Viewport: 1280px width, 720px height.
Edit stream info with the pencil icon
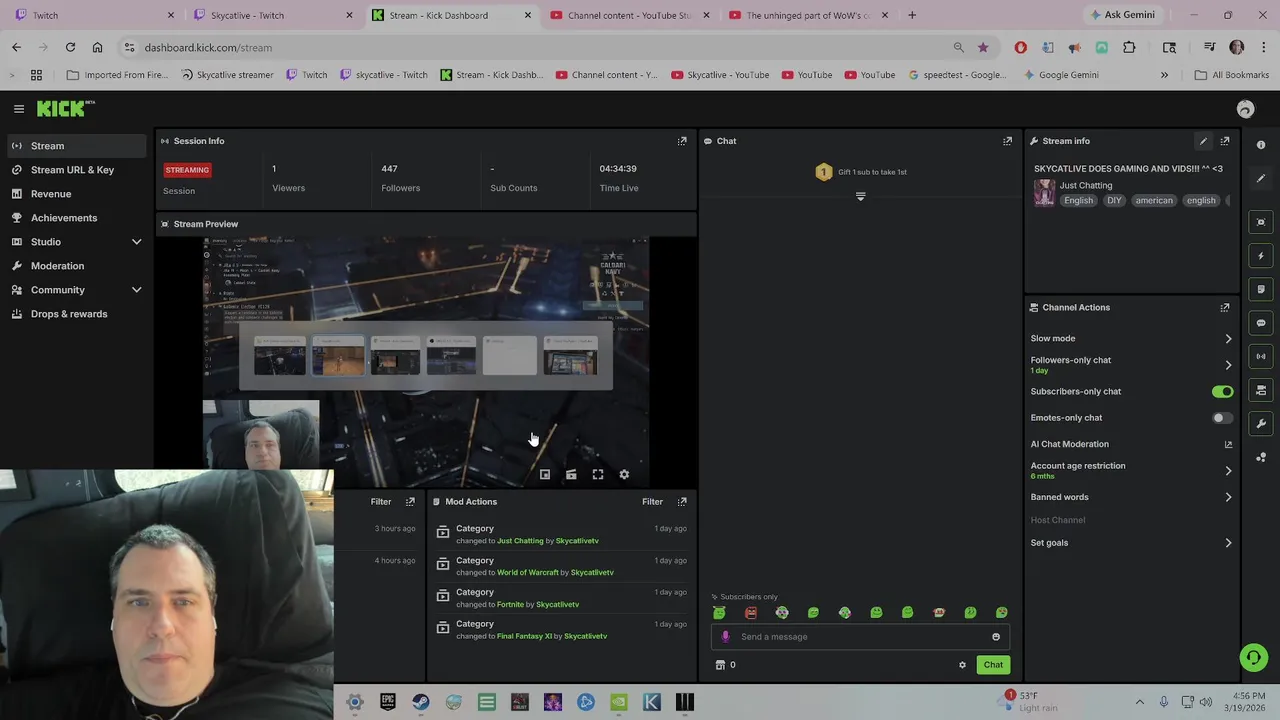coord(1203,141)
